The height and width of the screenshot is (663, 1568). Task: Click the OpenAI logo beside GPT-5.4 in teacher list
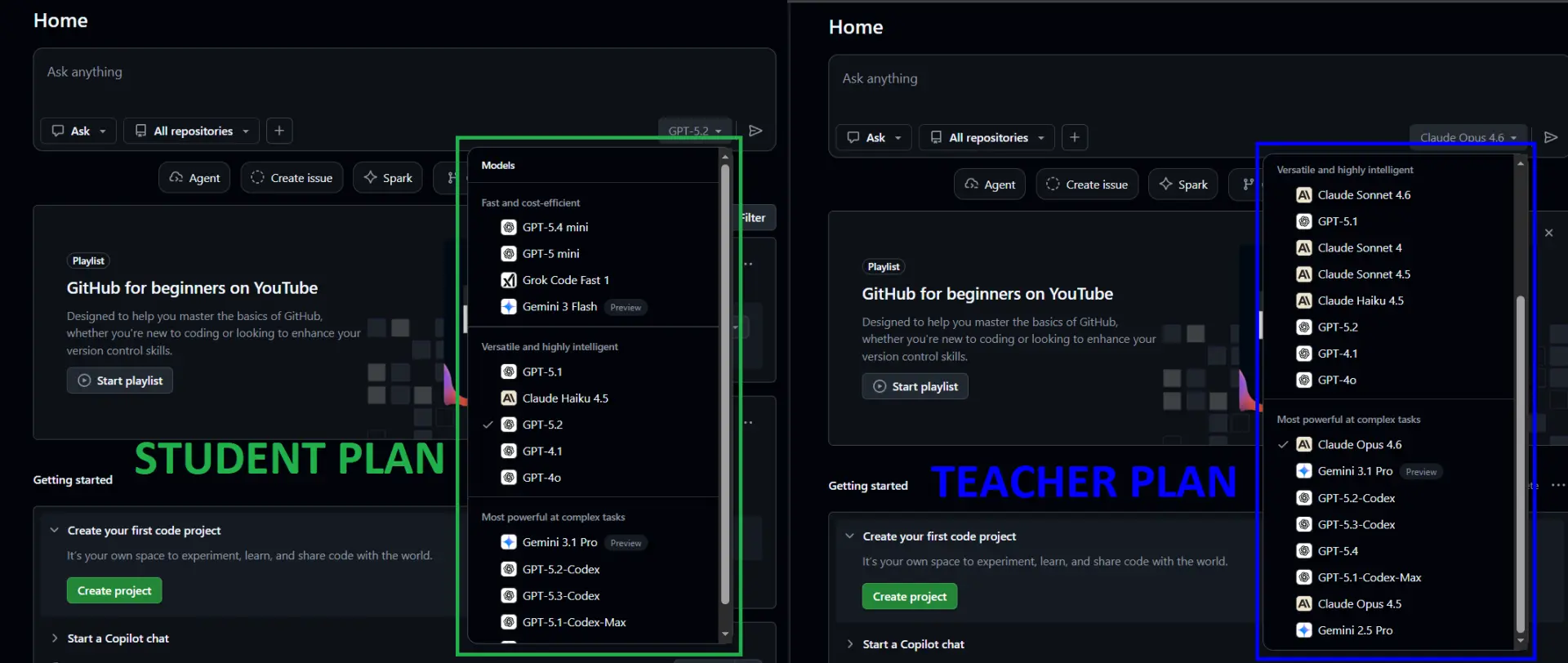[x=1304, y=551]
